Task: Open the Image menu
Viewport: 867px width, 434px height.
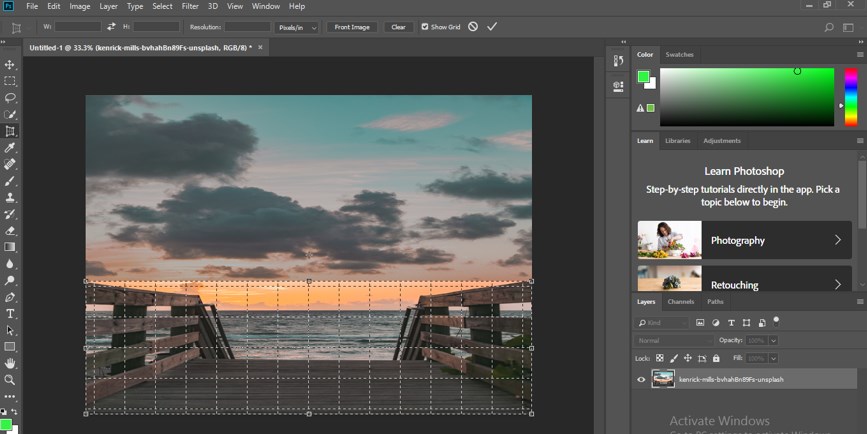Action: pos(80,6)
